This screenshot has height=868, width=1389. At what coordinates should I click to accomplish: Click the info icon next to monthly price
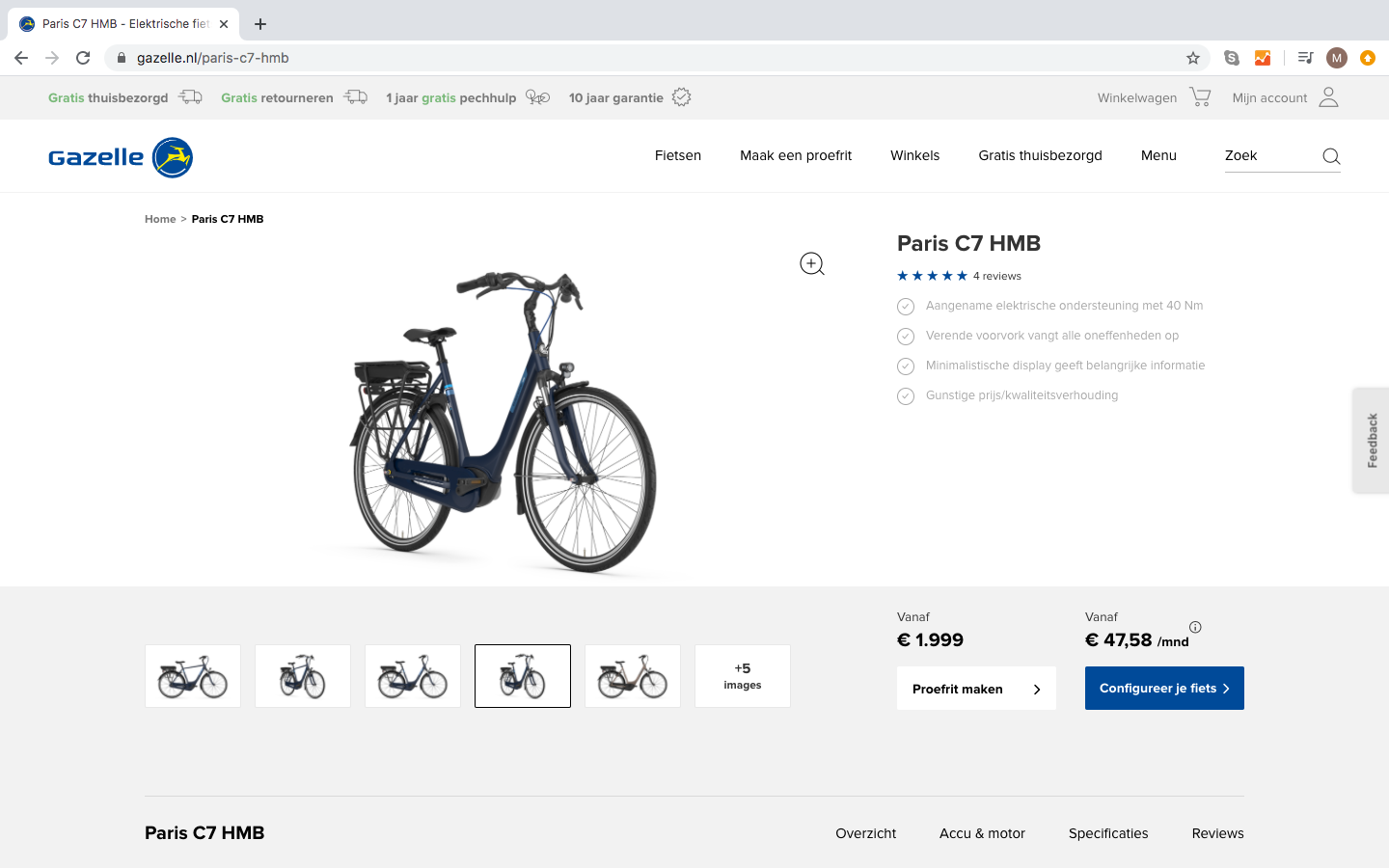pyautogui.click(x=1195, y=627)
